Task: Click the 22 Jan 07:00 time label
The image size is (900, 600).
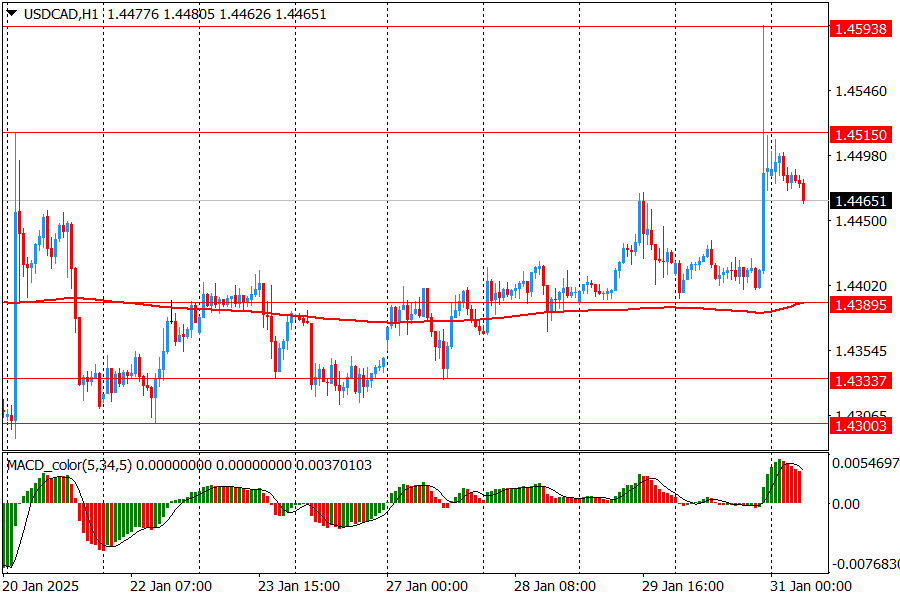Action: pyautogui.click(x=171, y=586)
